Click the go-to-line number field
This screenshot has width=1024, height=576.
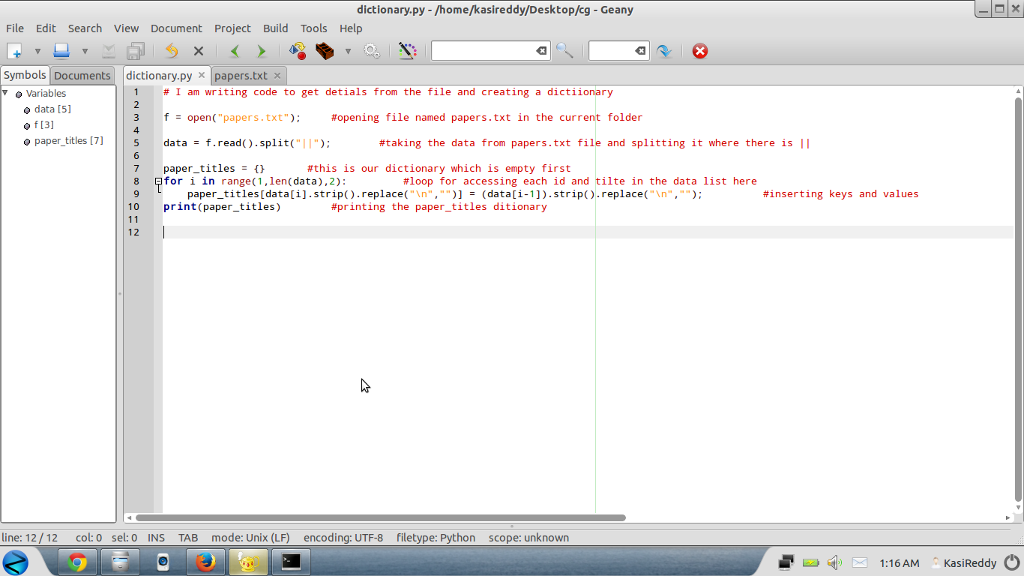click(611, 51)
